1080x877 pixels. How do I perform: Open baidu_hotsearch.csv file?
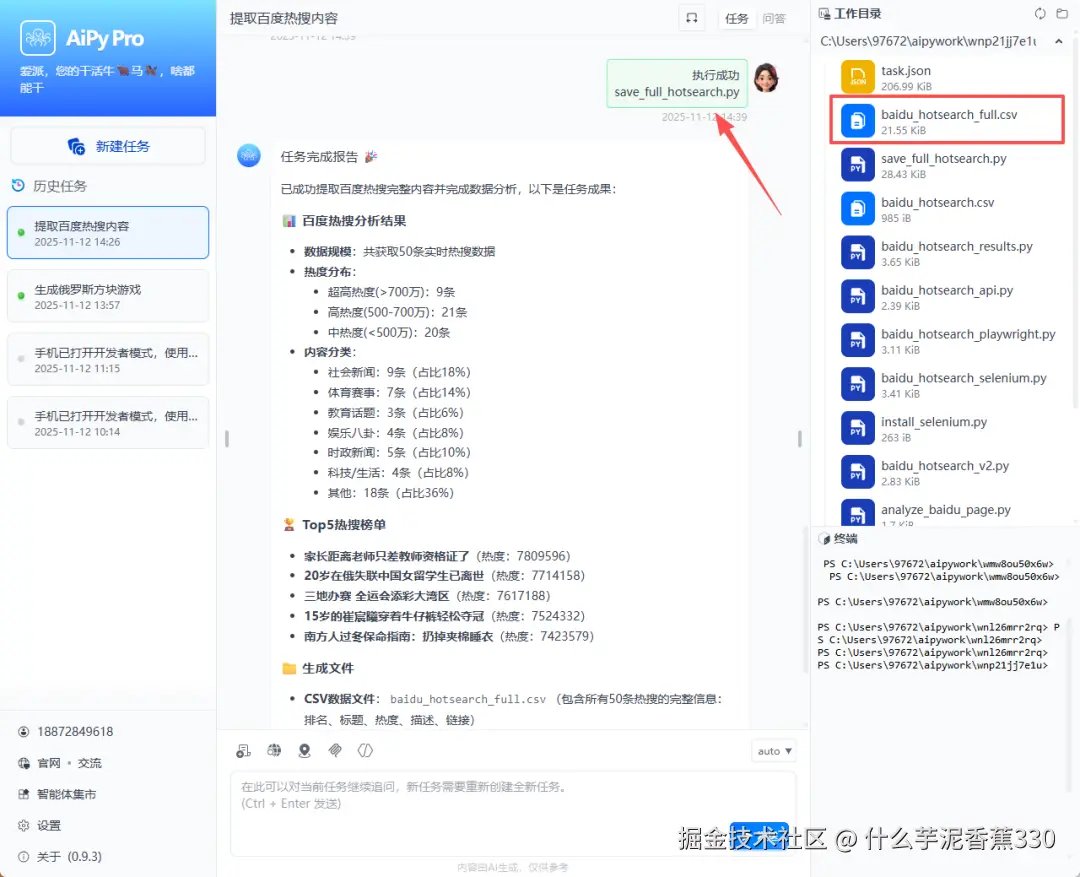(947, 209)
